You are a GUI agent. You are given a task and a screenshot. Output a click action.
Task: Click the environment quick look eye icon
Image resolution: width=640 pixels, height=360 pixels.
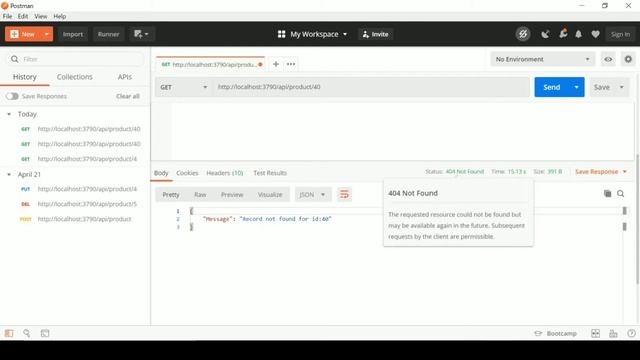point(608,59)
